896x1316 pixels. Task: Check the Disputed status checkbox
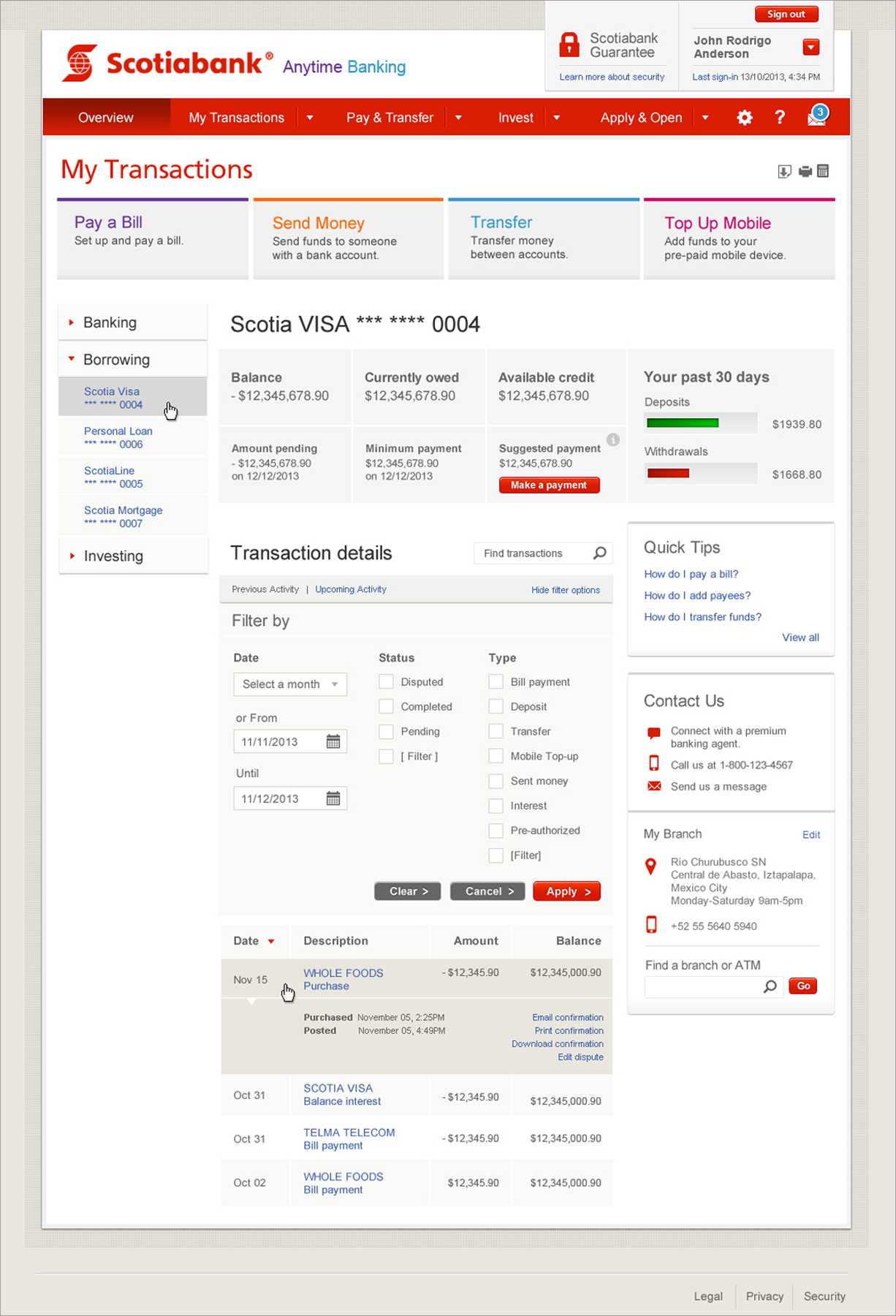click(x=386, y=682)
